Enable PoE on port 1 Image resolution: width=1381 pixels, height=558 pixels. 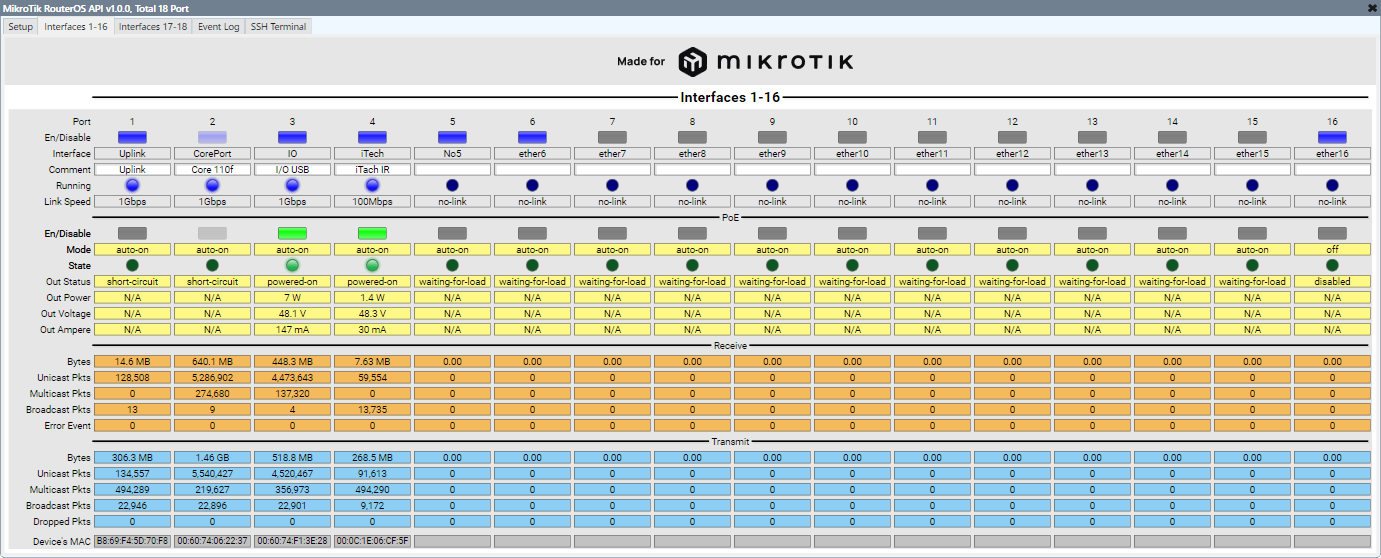pos(132,233)
